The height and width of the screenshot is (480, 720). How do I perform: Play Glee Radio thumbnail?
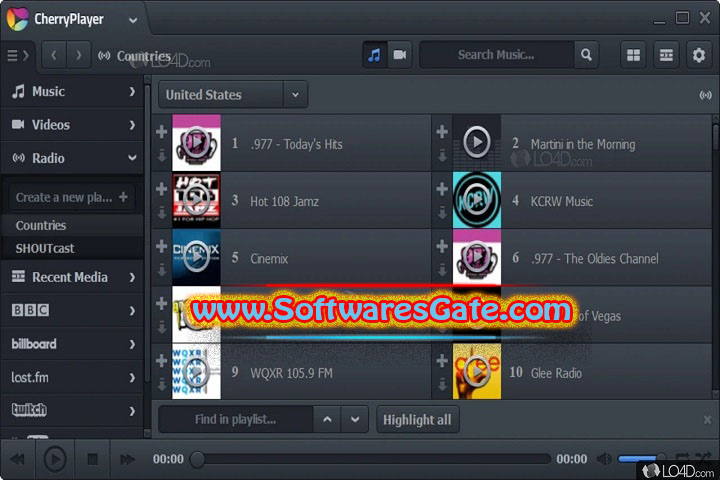click(477, 371)
